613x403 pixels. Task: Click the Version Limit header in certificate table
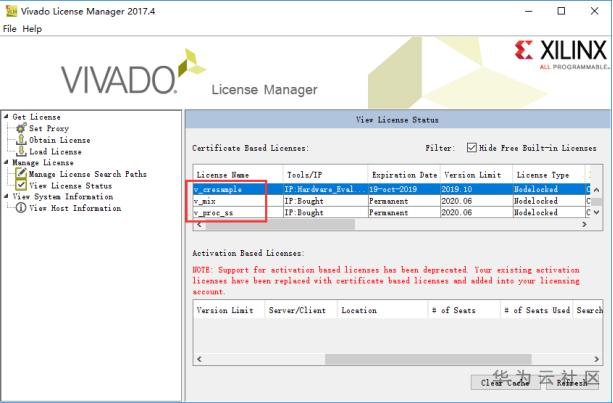tap(477, 175)
